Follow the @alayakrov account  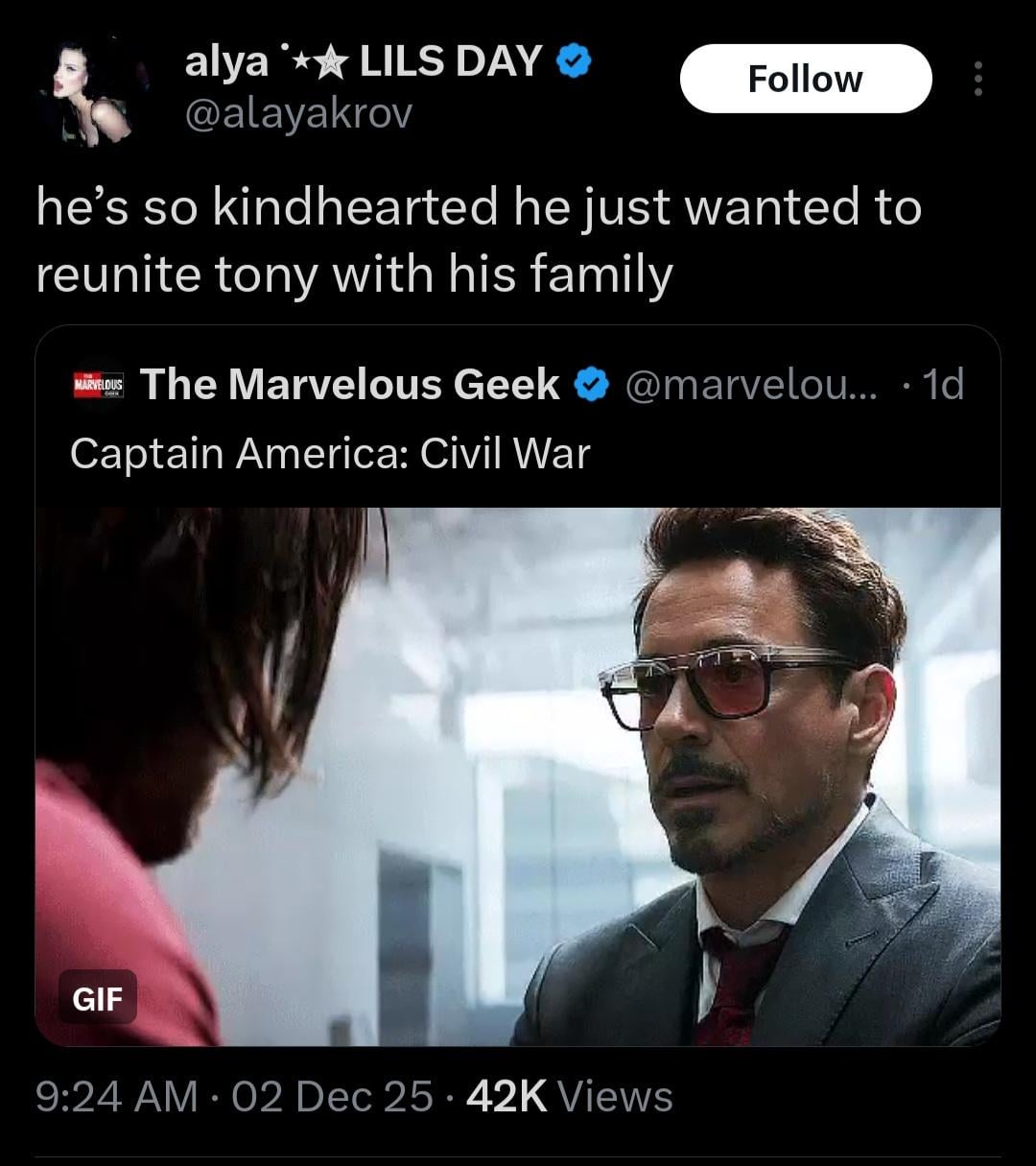[805, 79]
